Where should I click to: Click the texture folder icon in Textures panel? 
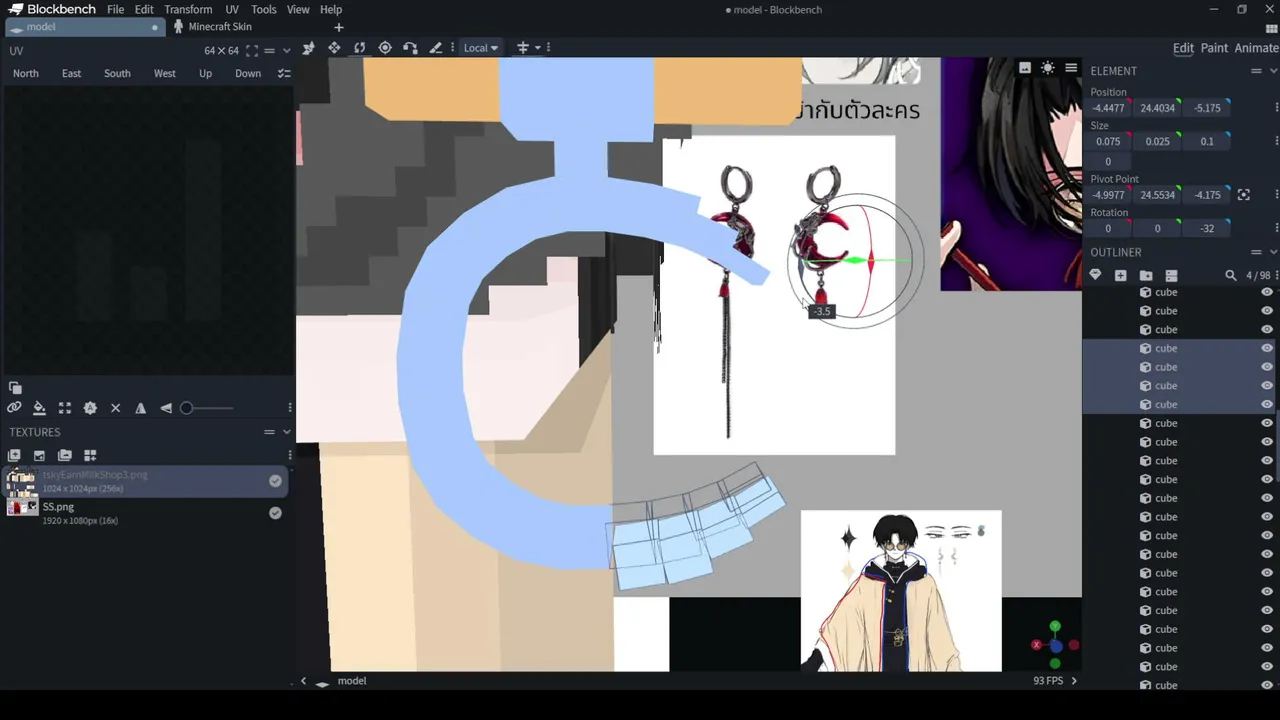tap(65, 455)
